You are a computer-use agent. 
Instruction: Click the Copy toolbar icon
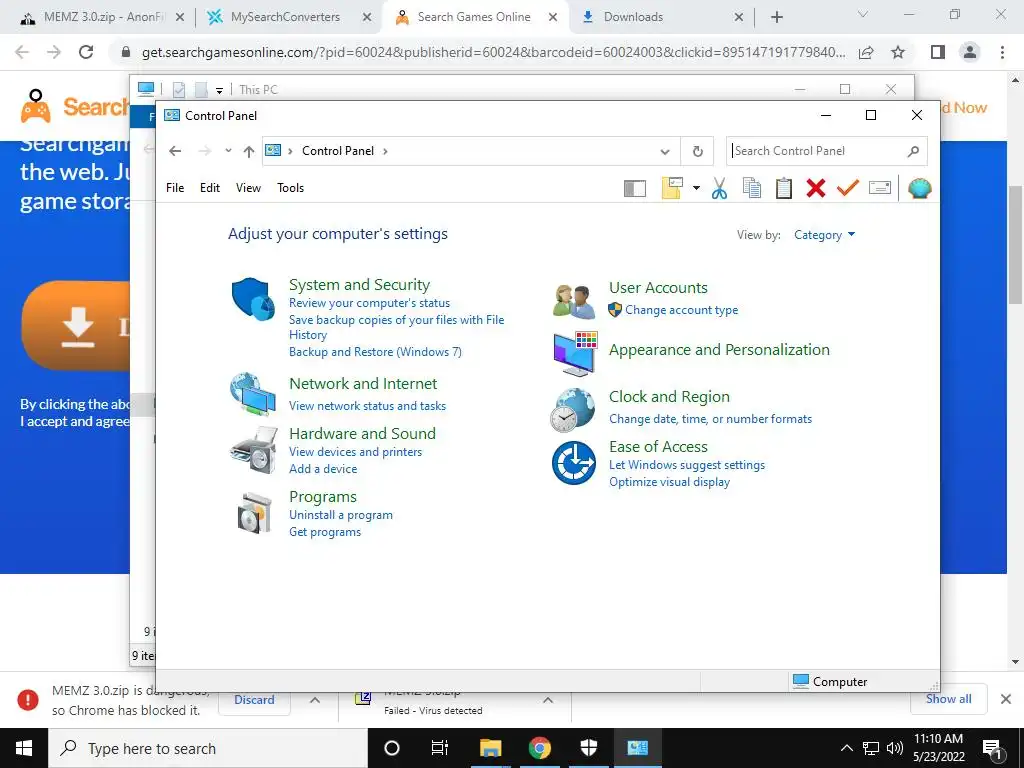click(752, 188)
